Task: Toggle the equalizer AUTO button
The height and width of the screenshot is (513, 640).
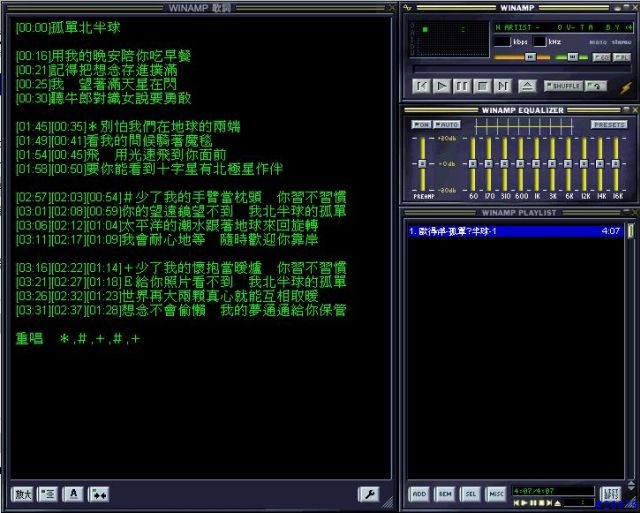Action: (x=447, y=124)
